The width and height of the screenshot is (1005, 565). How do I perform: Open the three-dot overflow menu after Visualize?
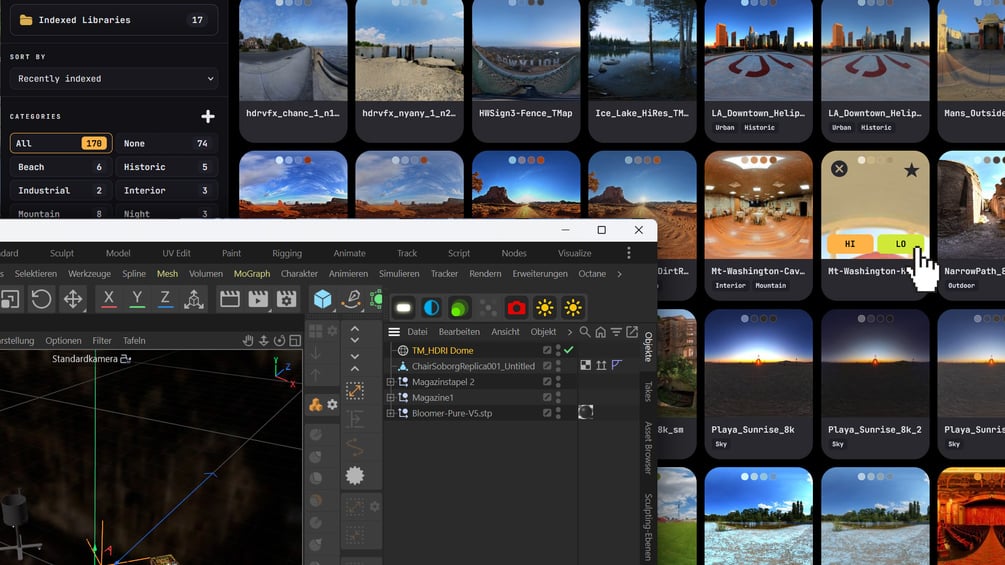click(629, 253)
